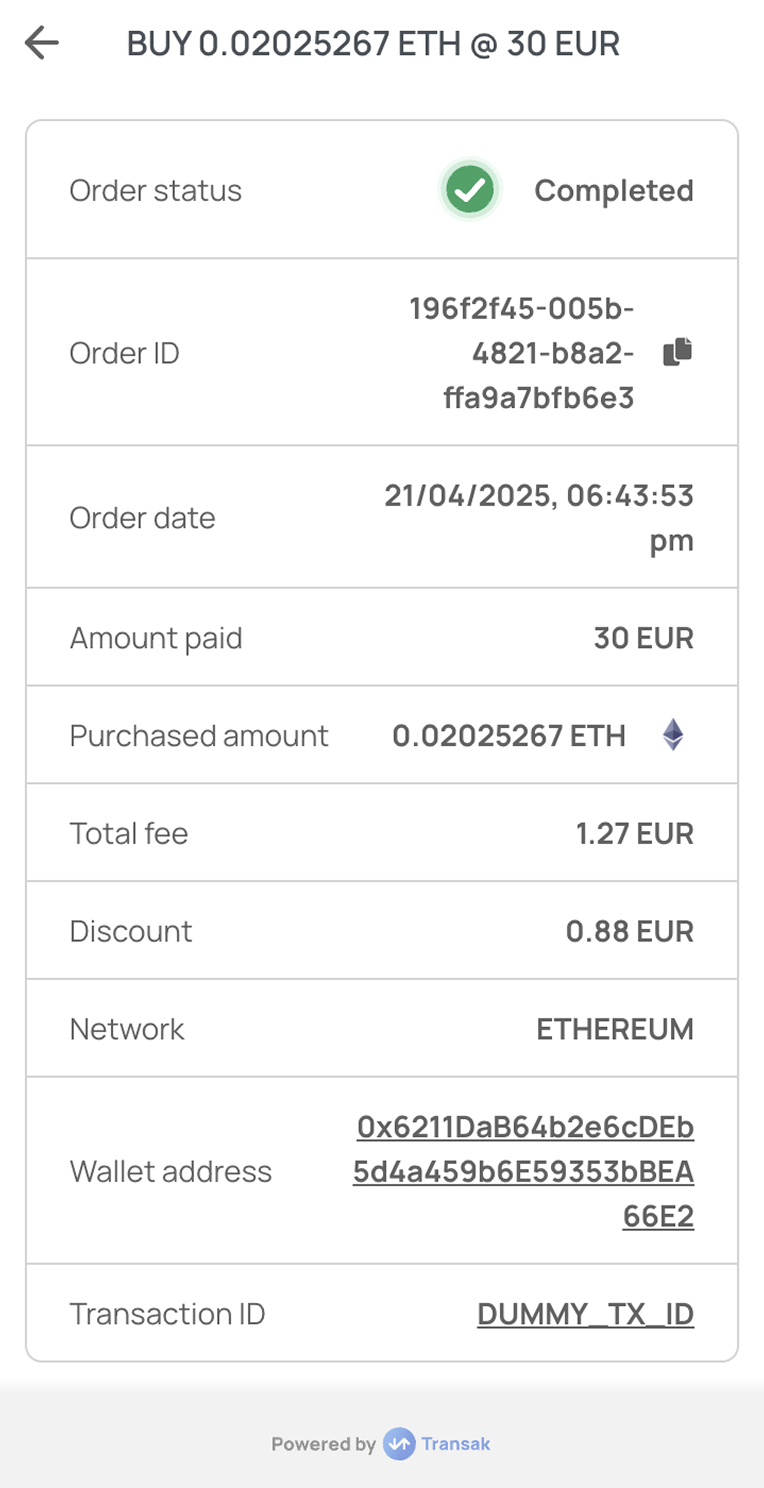
Task: Click the Transak brand text
Action: tap(456, 1443)
